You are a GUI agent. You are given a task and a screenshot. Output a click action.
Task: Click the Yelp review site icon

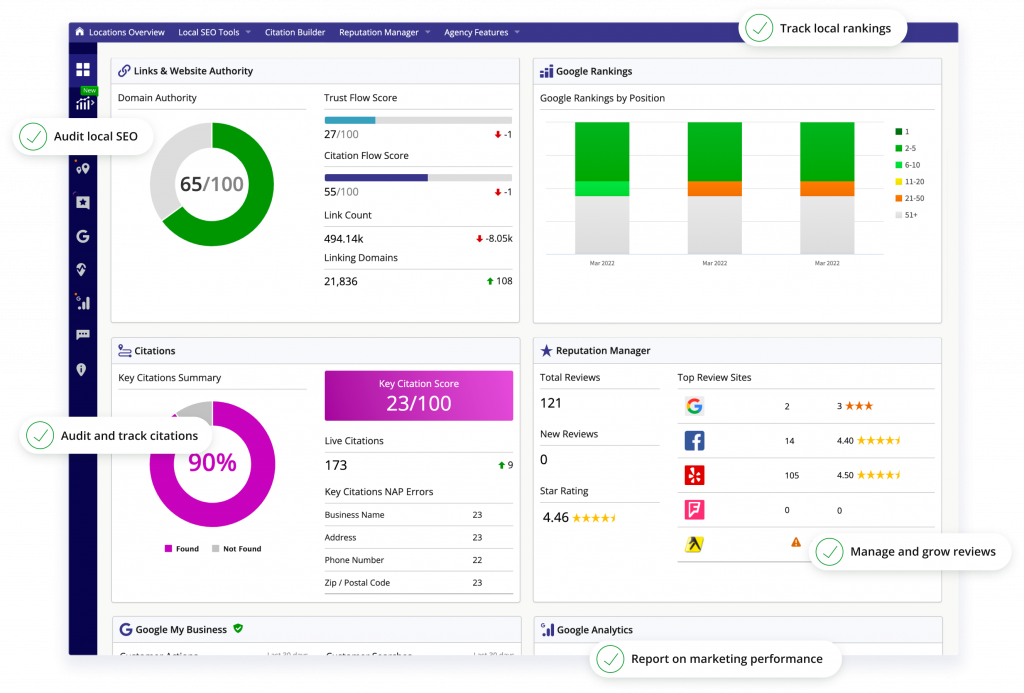point(695,475)
